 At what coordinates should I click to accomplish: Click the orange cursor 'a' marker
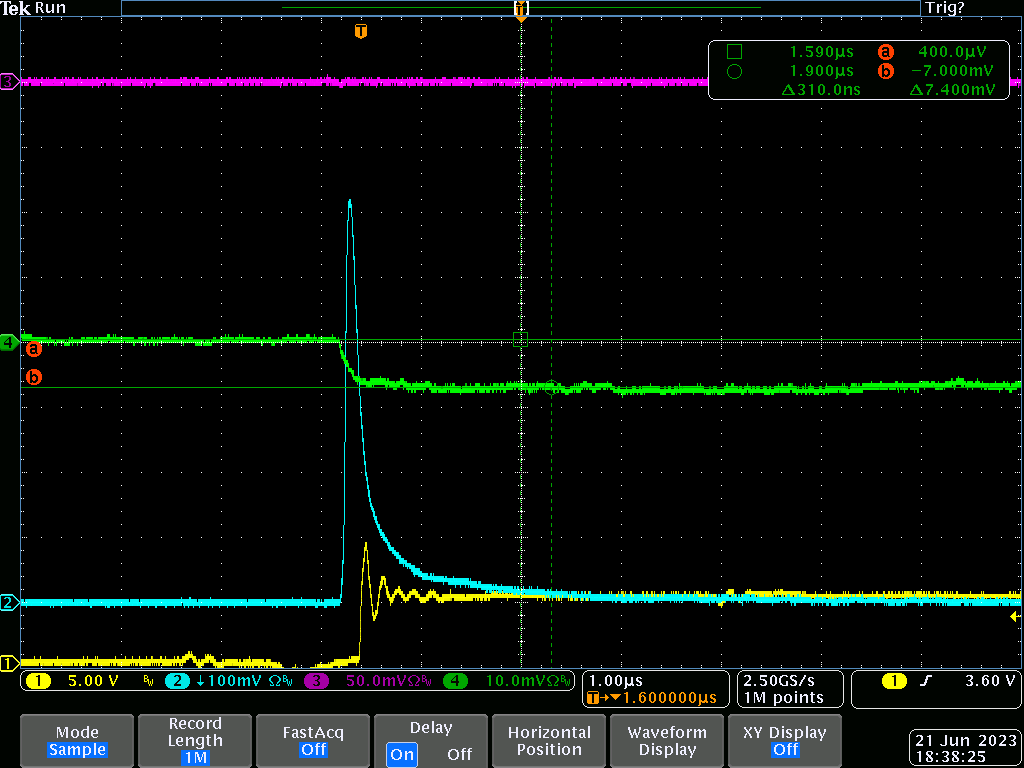(34, 349)
